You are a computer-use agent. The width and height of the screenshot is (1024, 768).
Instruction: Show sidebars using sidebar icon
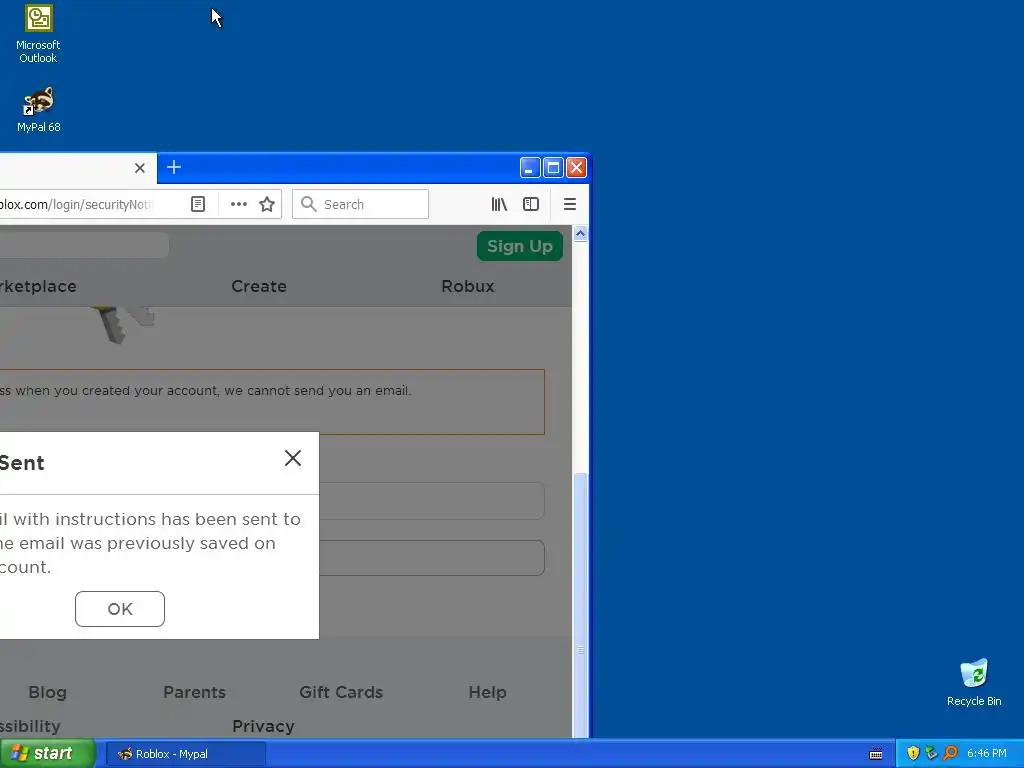coord(531,204)
